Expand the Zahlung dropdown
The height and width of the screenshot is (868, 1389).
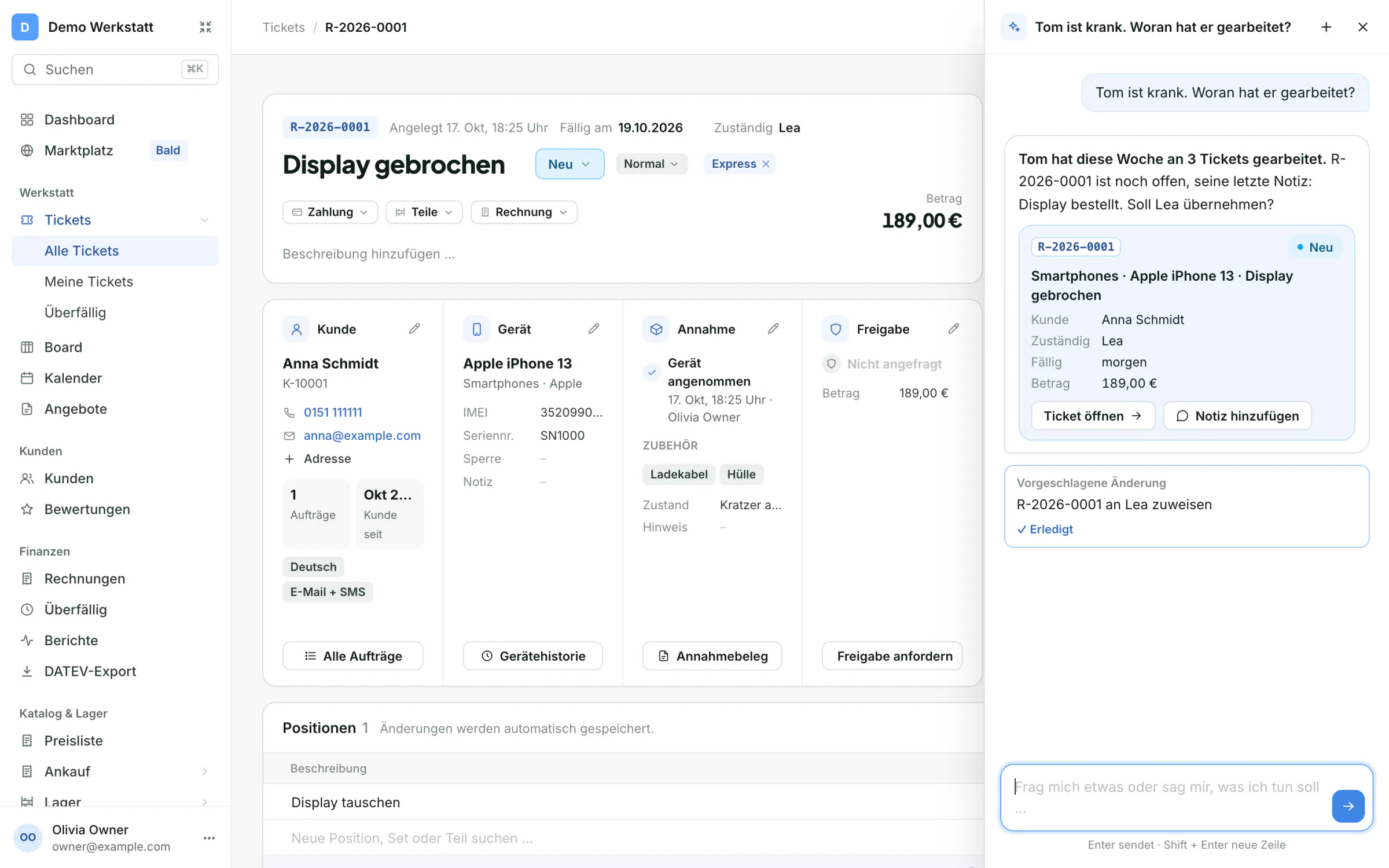click(330, 212)
